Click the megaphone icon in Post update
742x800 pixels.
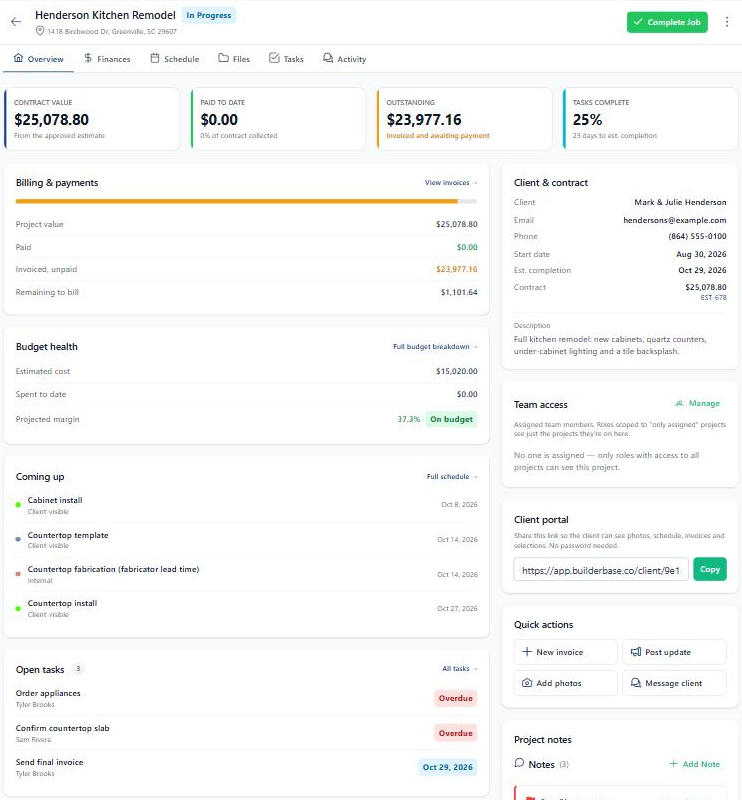[x=636, y=652]
